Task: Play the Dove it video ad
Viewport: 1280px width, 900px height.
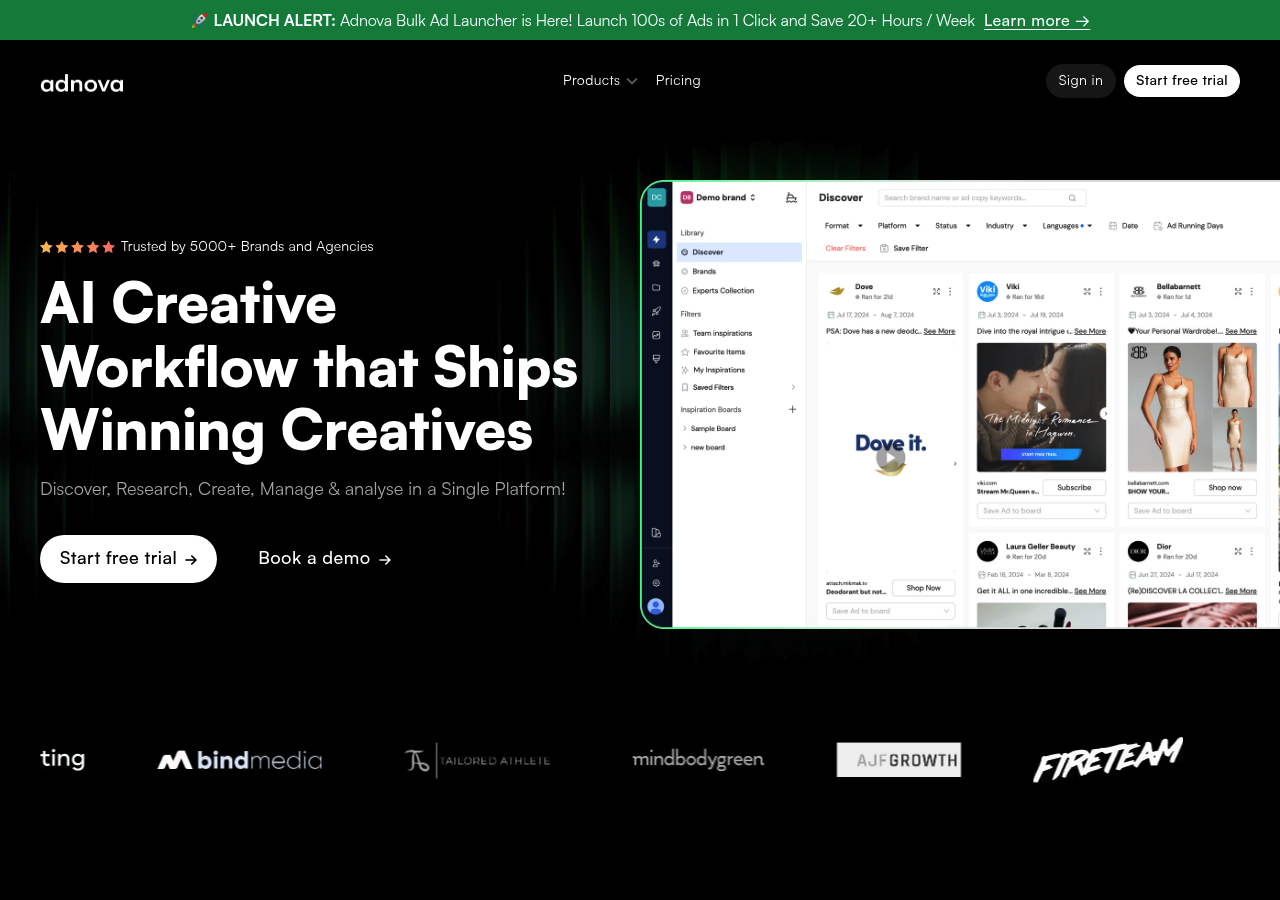Action: (x=889, y=458)
